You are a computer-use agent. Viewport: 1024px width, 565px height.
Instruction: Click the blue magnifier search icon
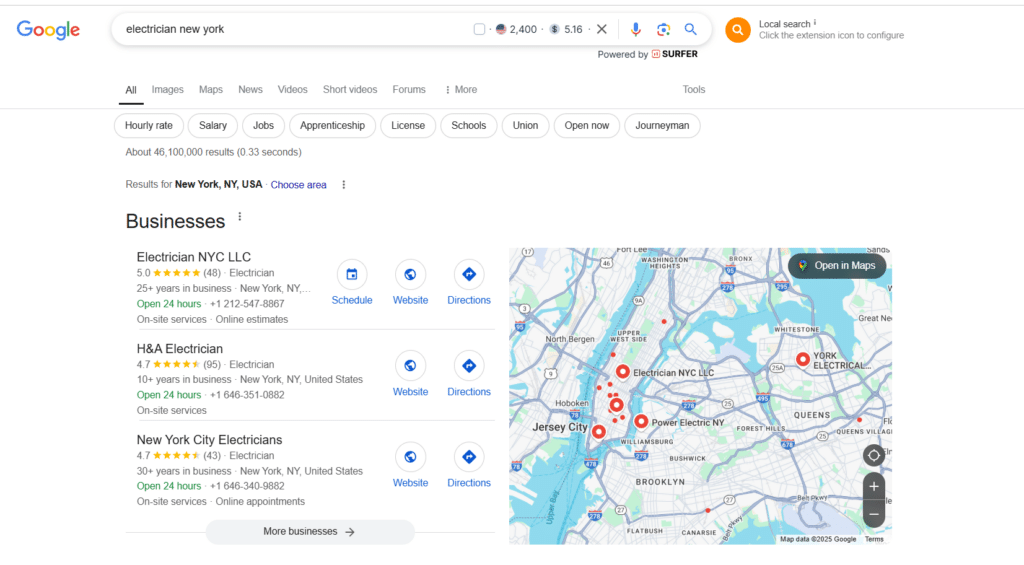[x=690, y=29]
